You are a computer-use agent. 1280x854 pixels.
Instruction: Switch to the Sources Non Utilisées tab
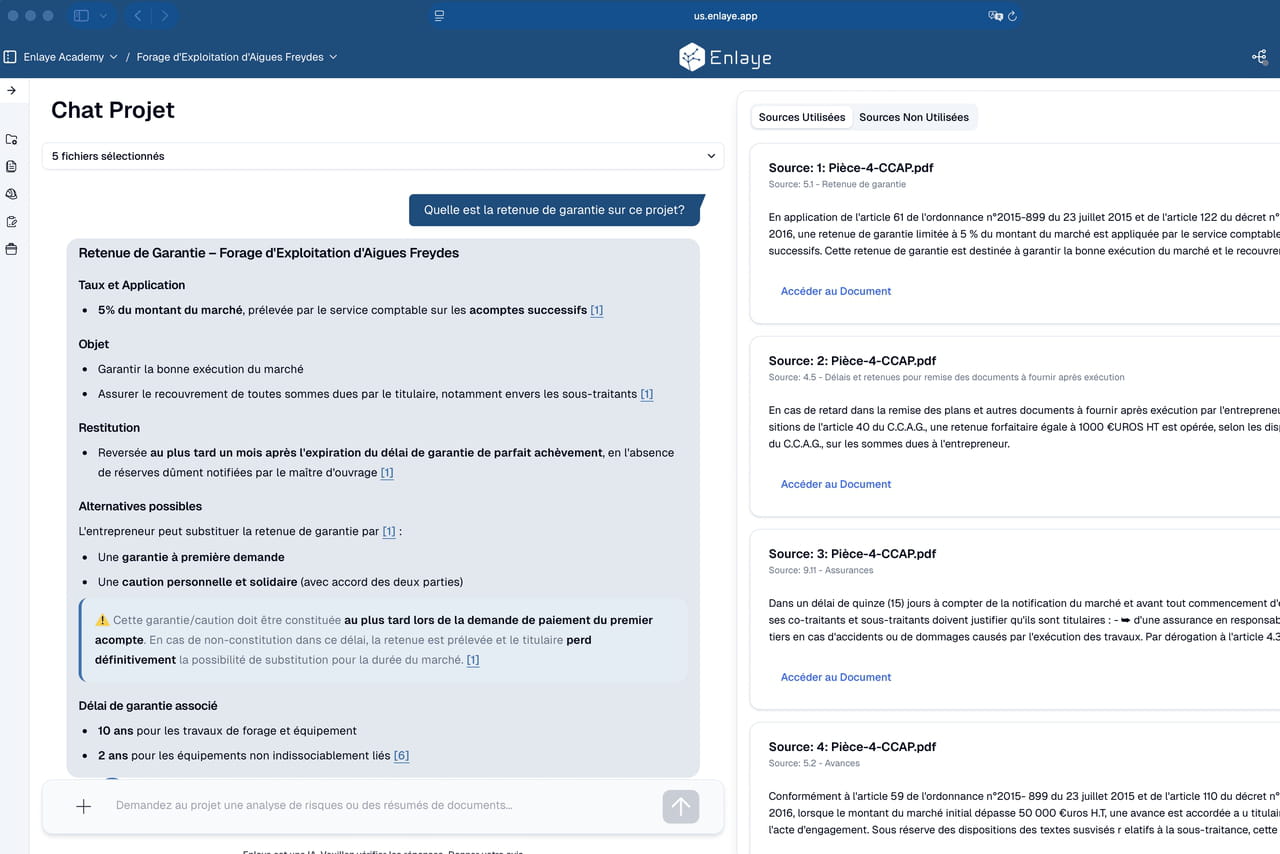(914, 117)
